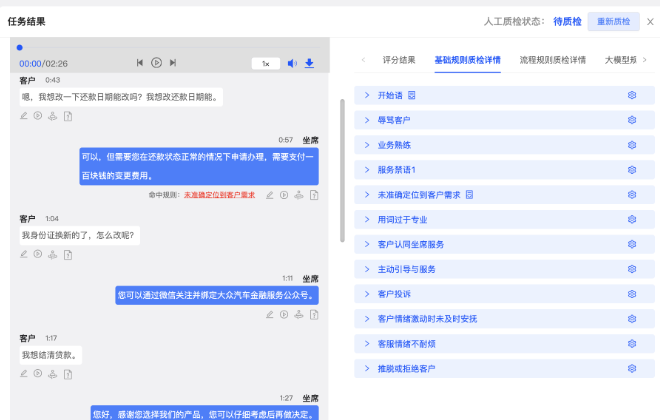The width and height of the screenshot is (660, 420).
Task: Open the 1x playback speed selector
Action: pyautogui.click(x=265, y=63)
